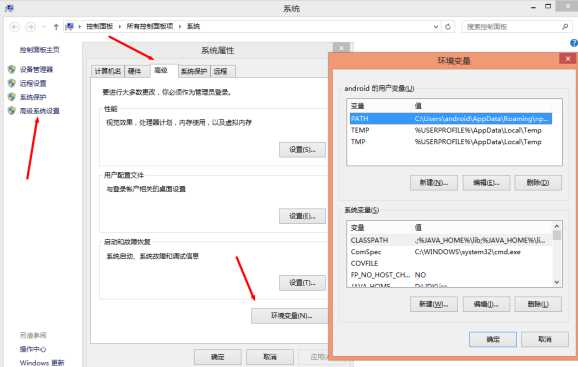This screenshot has width=578, height=367.
Task: Click 新建(W)... for system variables
Action: coord(434,304)
